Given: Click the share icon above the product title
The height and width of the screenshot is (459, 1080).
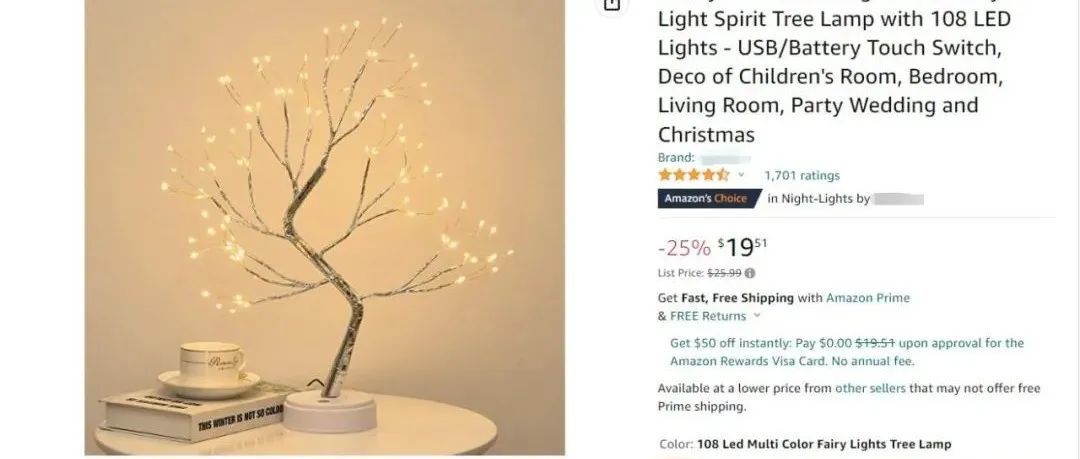Looking at the screenshot, I should 612,4.
